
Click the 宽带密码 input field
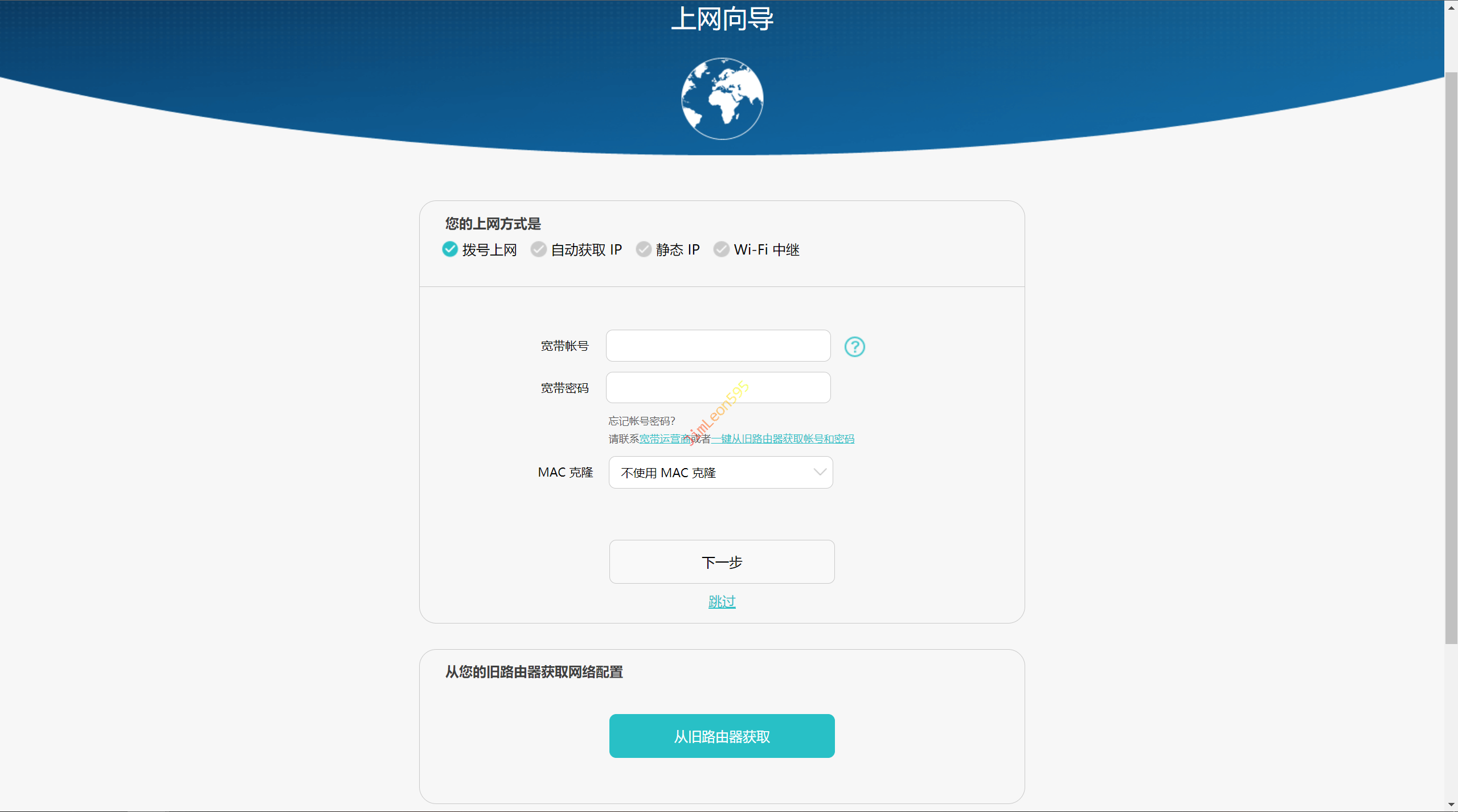click(718, 388)
